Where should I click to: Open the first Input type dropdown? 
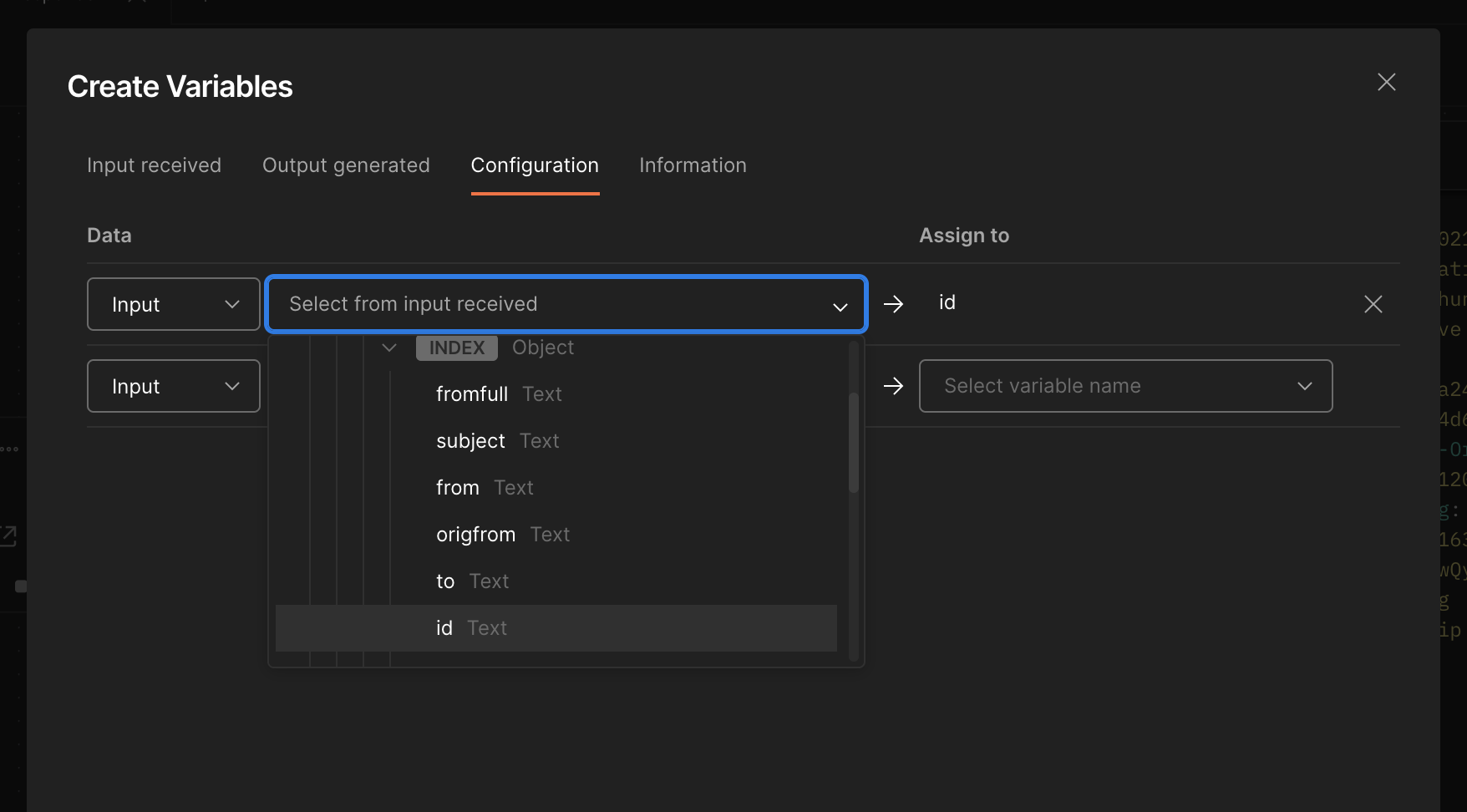pos(174,304)
